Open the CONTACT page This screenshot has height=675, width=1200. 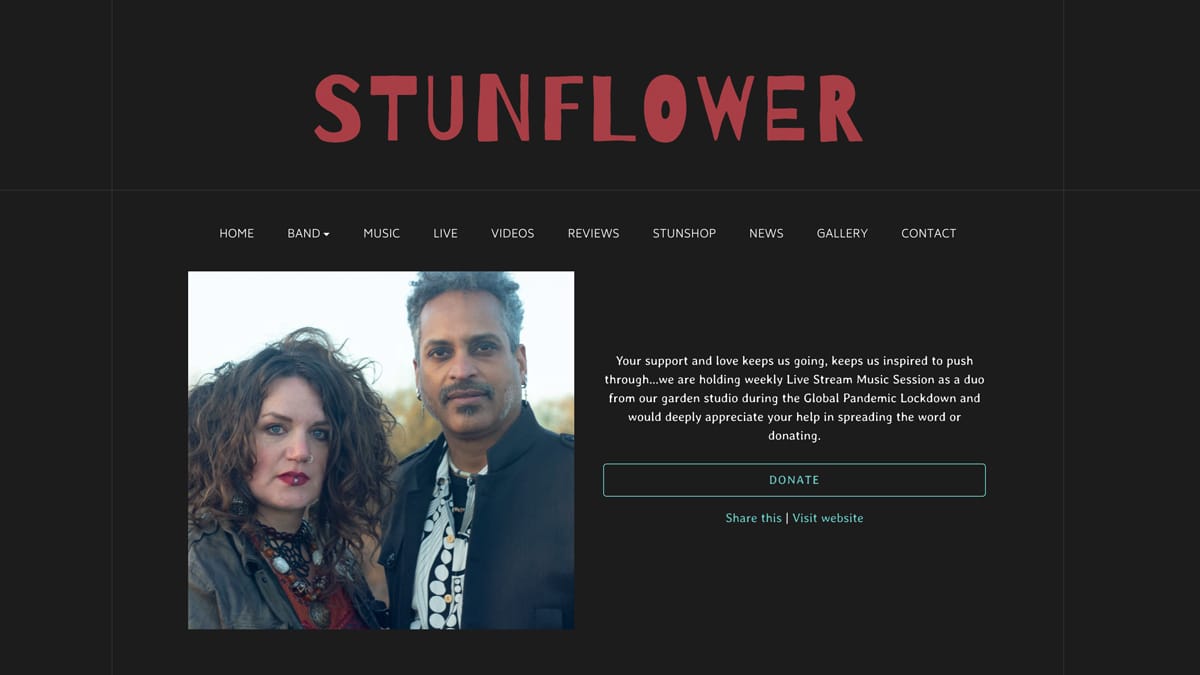click(x=928, y=233)
